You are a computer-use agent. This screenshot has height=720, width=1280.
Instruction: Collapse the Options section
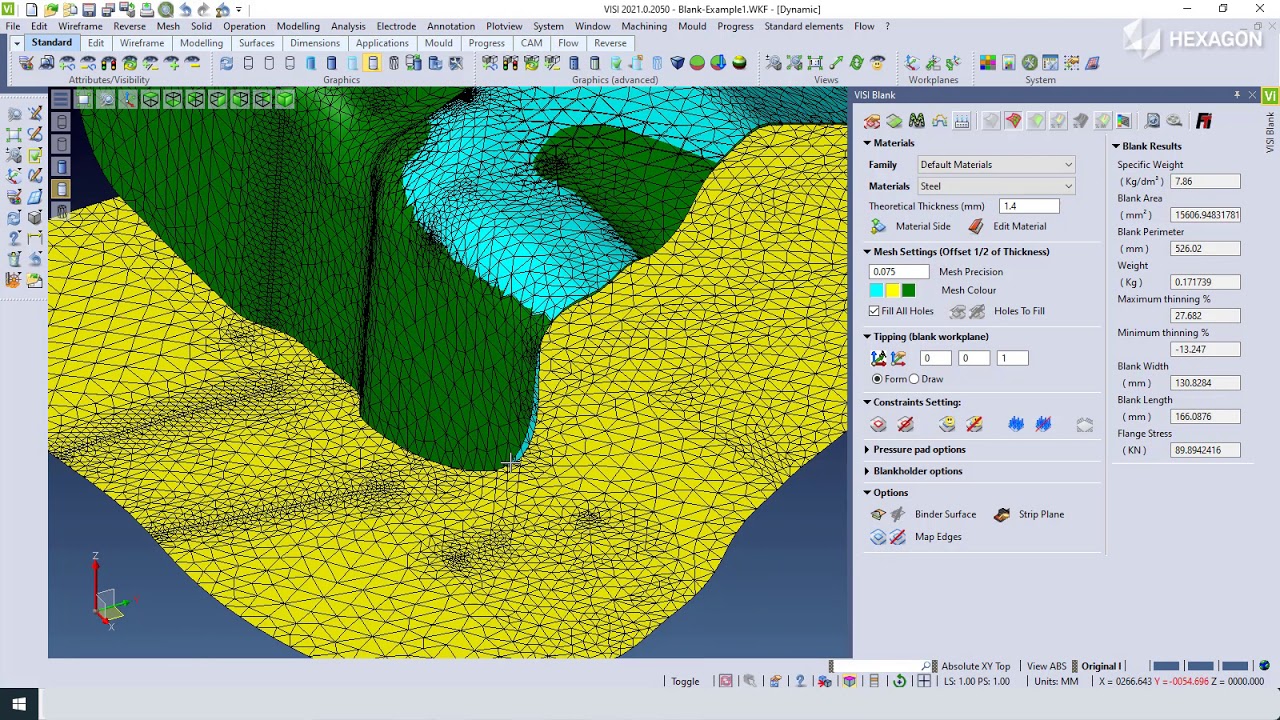(x=867, y=493)
